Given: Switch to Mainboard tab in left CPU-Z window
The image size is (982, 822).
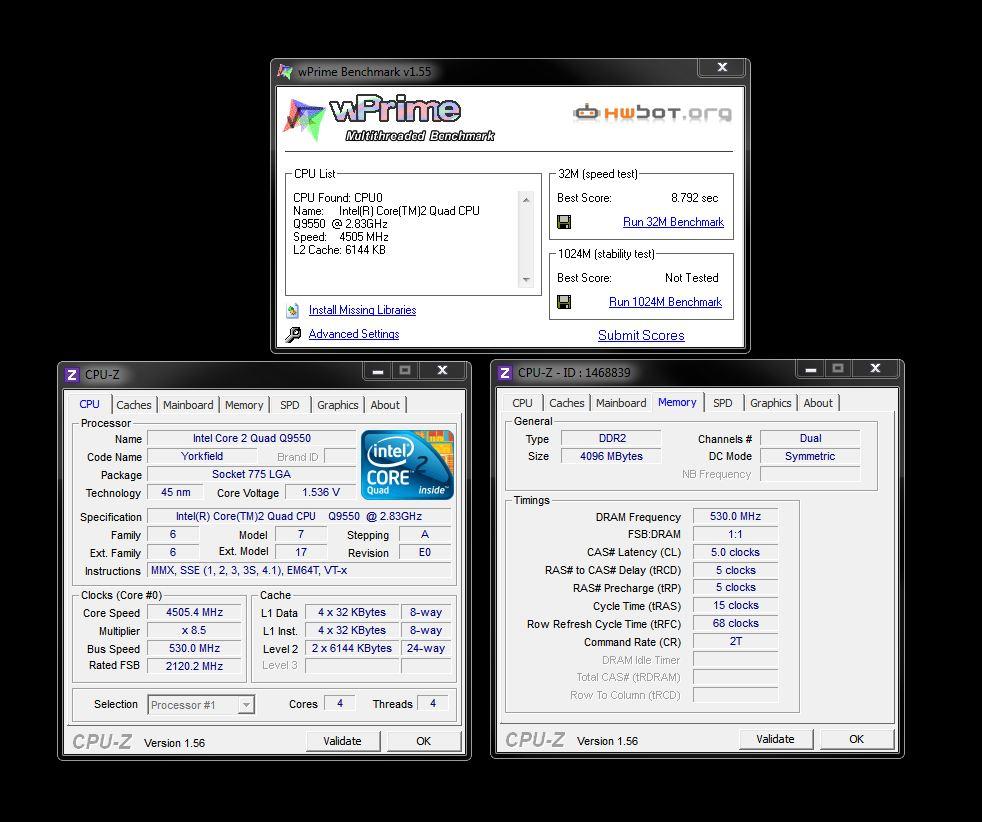Looking at the screenshot, I should (188, 405).
